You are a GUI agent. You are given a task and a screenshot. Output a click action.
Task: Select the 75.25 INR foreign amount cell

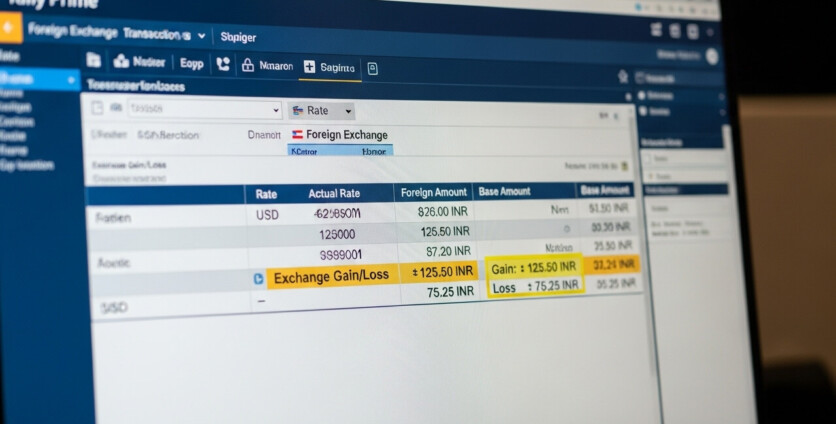[x=451, y=292]
